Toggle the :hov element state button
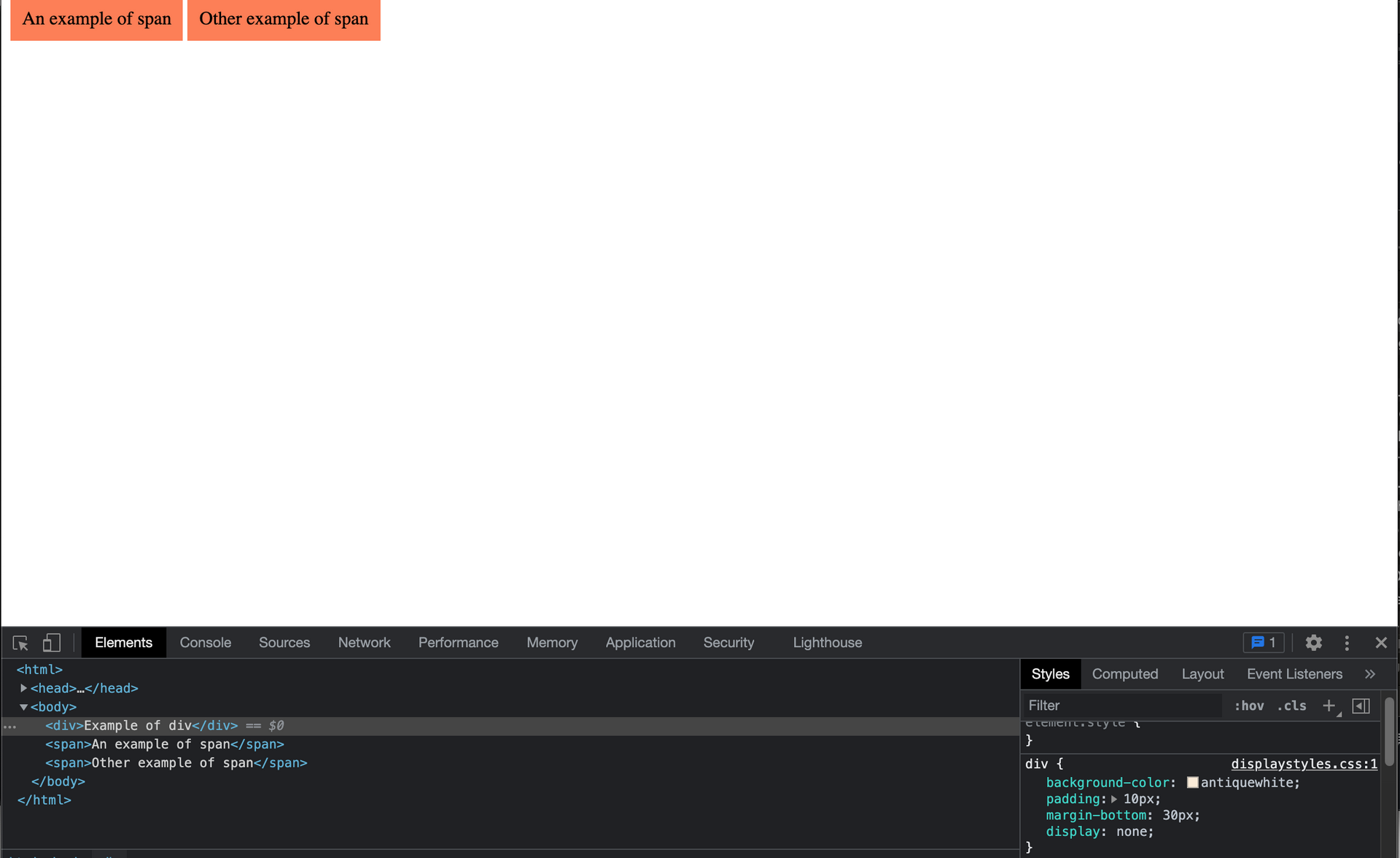The width and height of the screenshot is (1400, 858). point(1249,706)
